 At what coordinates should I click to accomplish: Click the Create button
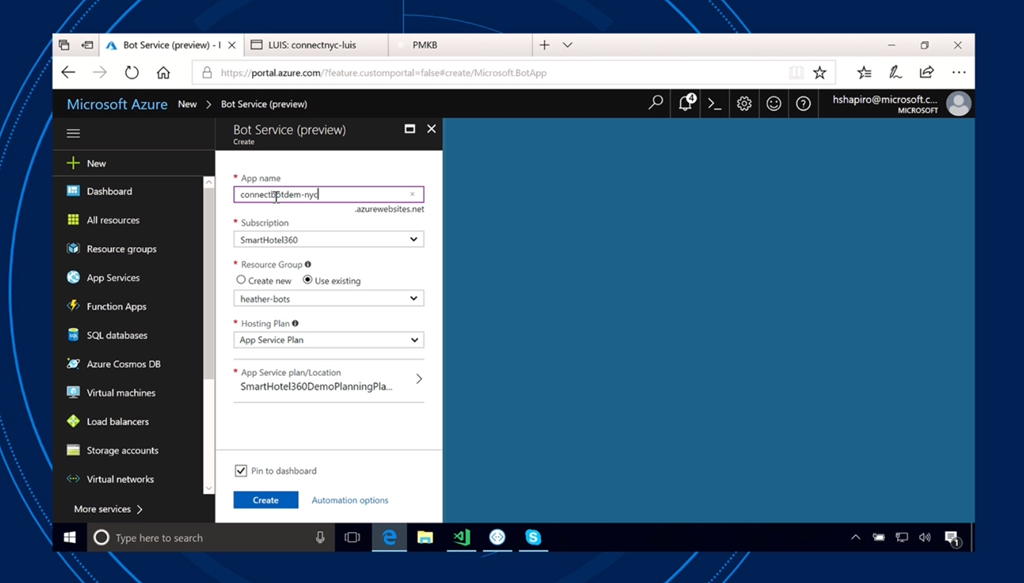click(265, 500)
